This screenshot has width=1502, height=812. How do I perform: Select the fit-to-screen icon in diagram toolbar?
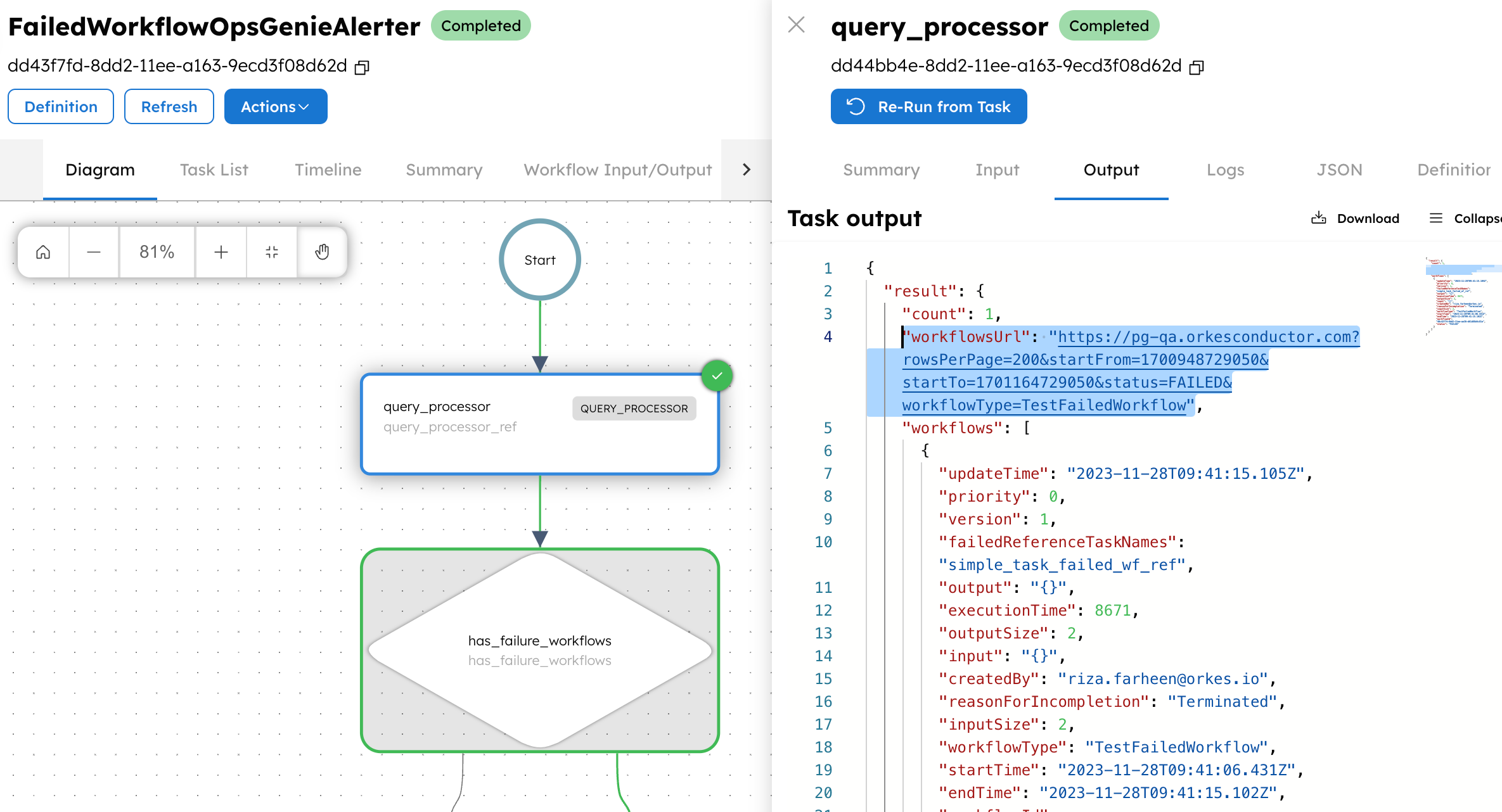271,251
